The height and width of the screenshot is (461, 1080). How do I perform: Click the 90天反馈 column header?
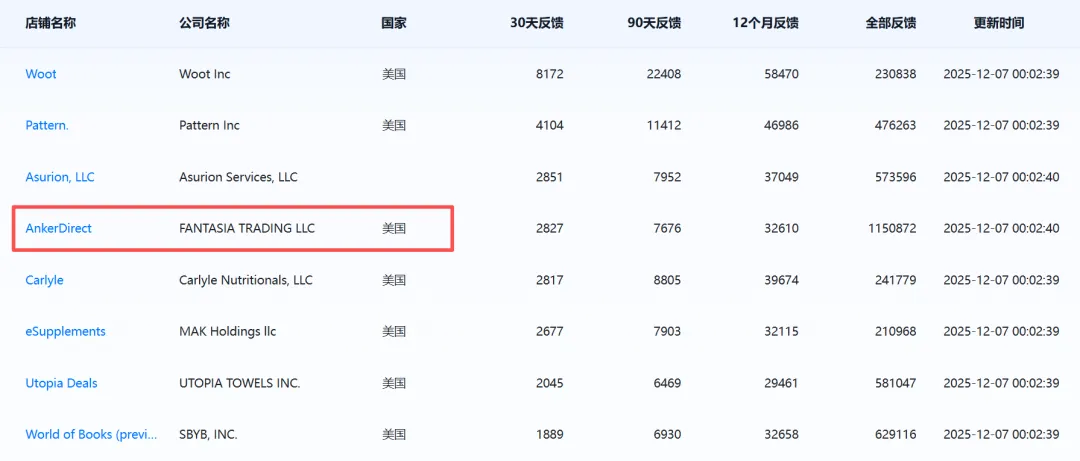pos(654,23)
